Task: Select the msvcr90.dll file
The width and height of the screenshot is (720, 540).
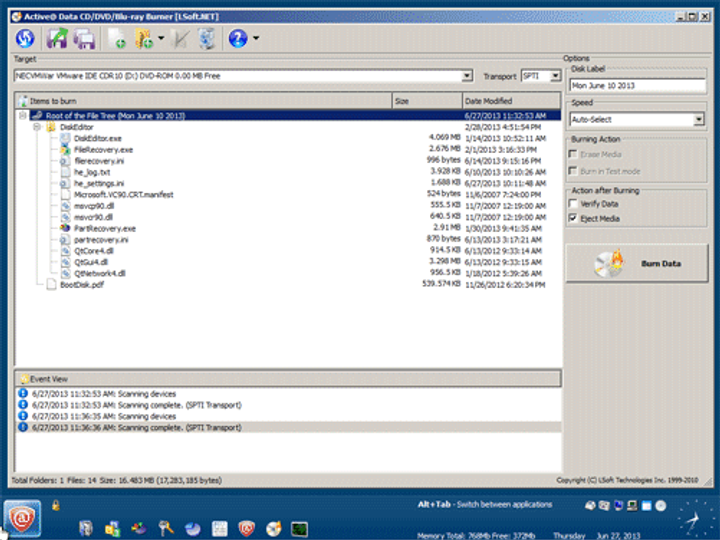Action: pos(94,217)
